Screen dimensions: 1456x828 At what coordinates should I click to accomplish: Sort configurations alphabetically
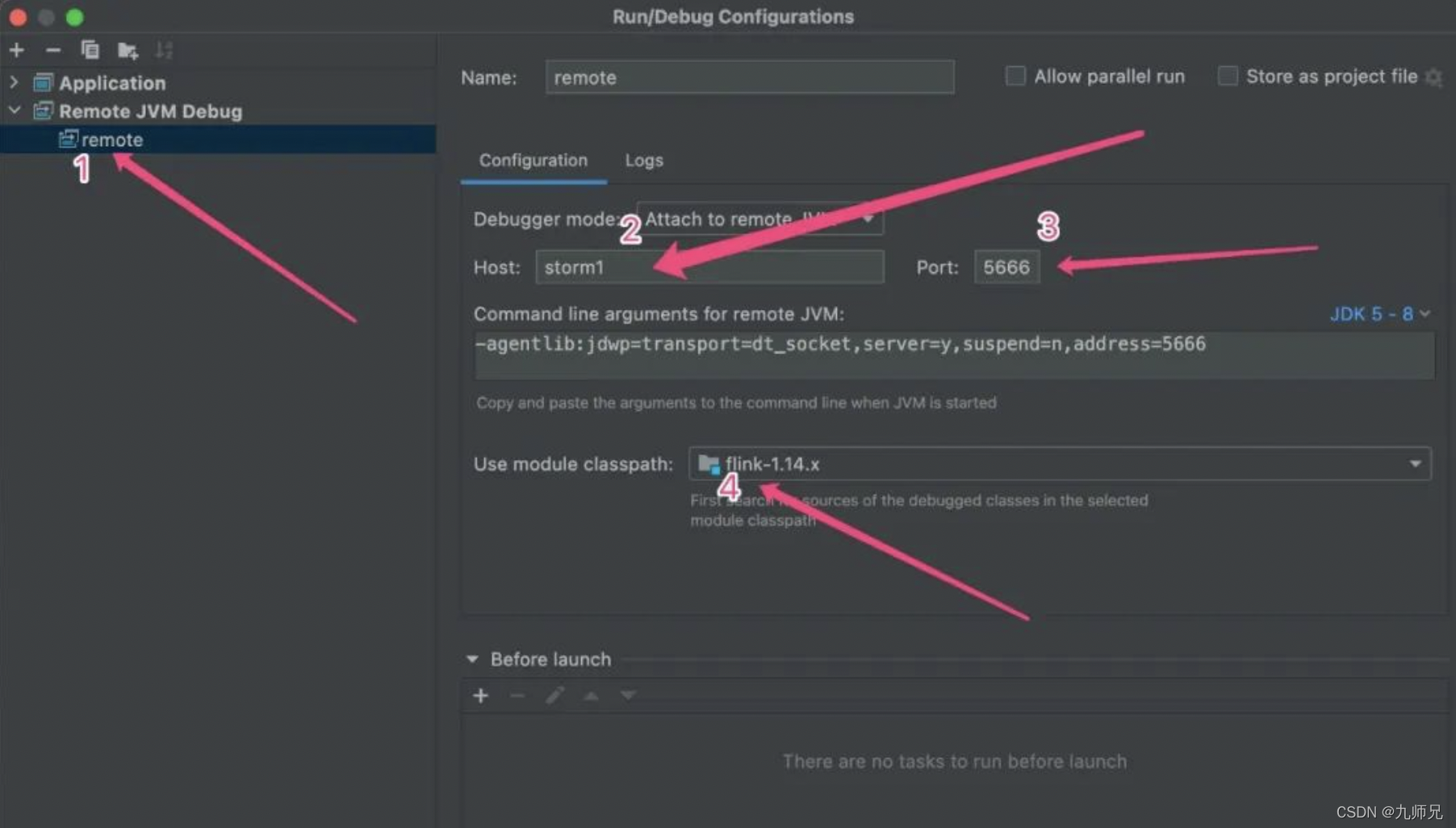164,50
